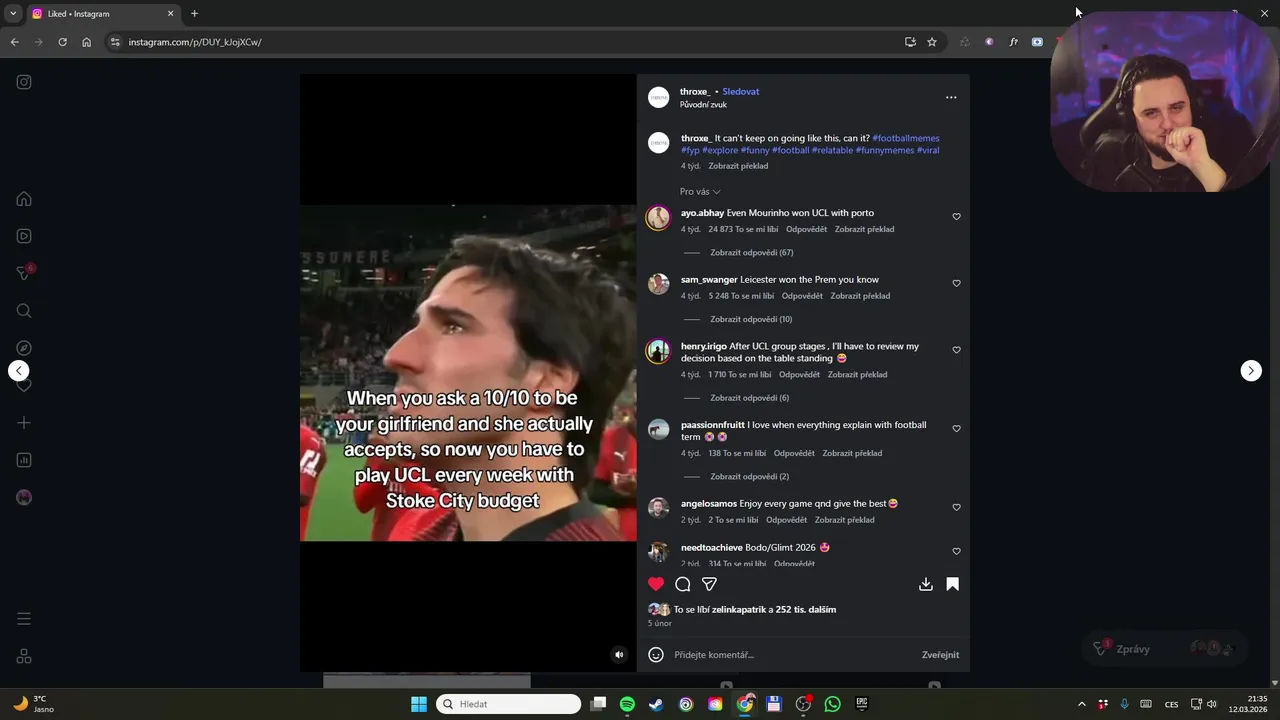Viewport: 1280px width, 720px height.
Task: Like needtoachieve comment with heart
Action: pyautogui.click(x=956, y=552)
